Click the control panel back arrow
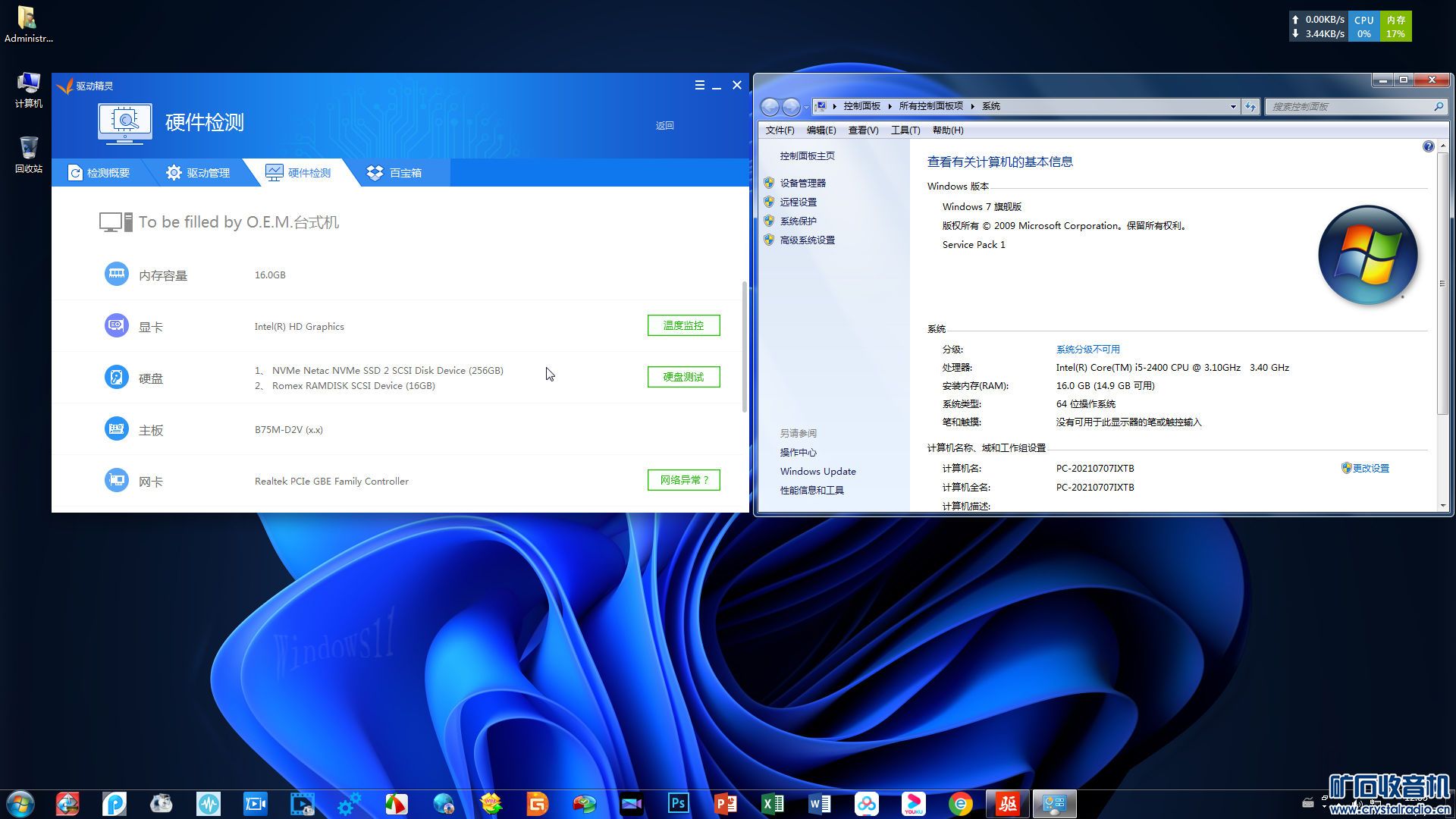Viewport: 1456px width, 819px height. (x=770, y=107)
